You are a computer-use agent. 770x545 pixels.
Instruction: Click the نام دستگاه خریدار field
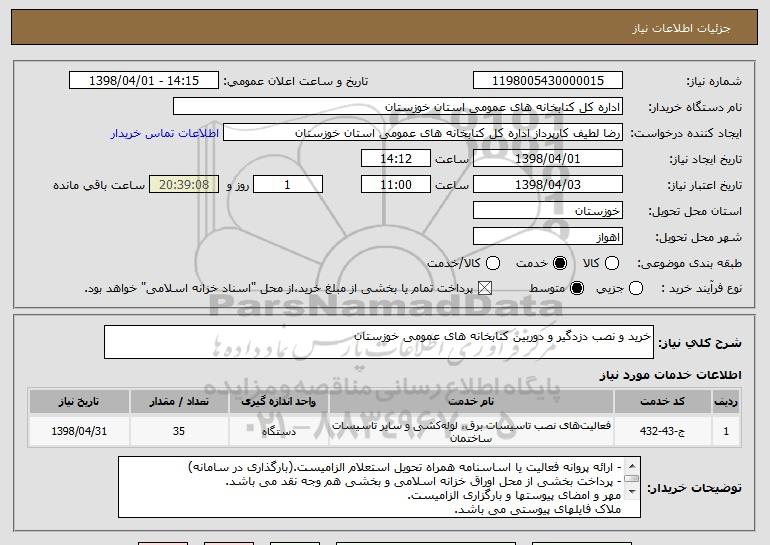(x=398, y=107)
